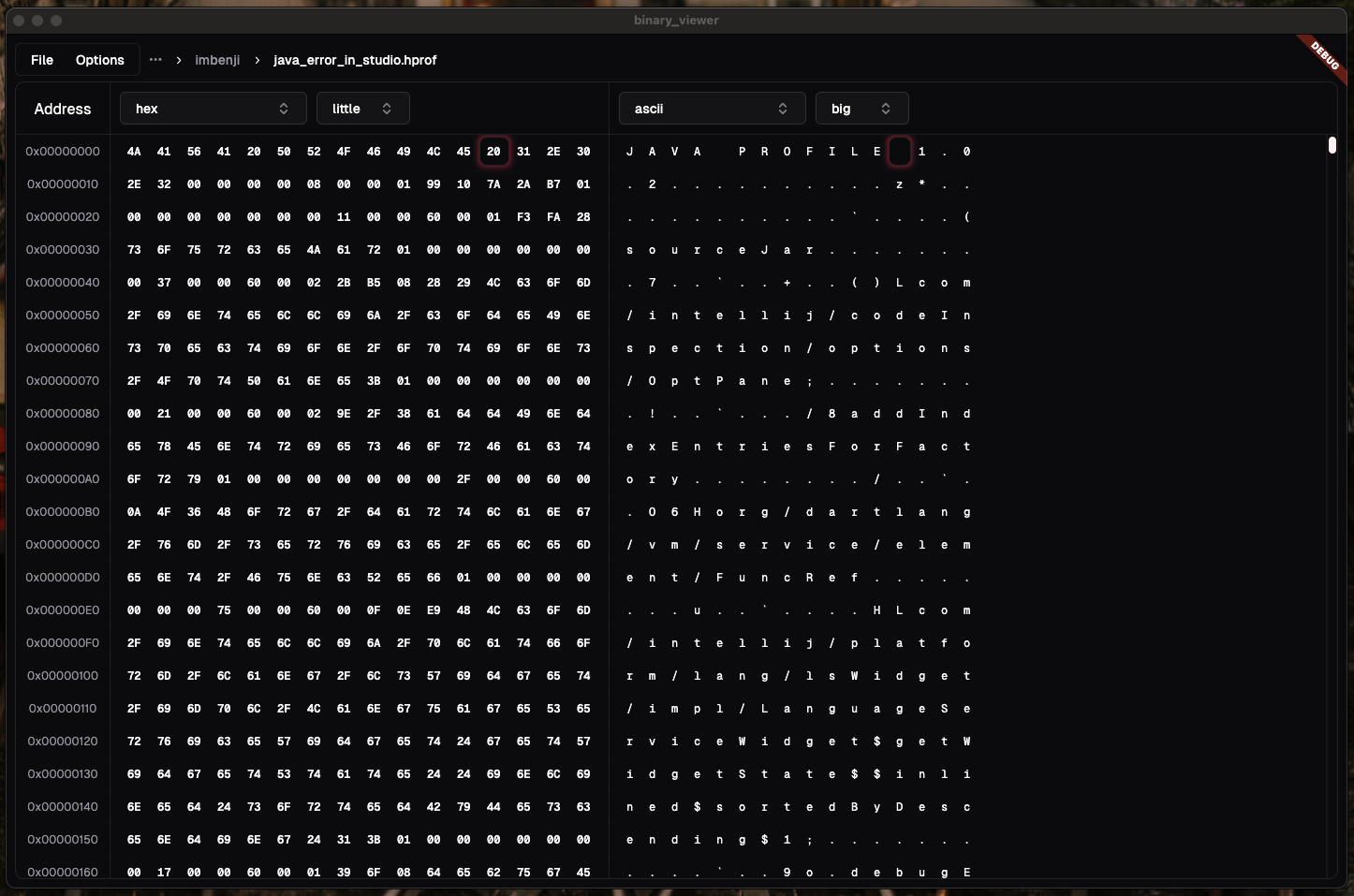Click the highlighted hex byte 20
Viewport: 1354px width, 896px height.
(493, 151)
